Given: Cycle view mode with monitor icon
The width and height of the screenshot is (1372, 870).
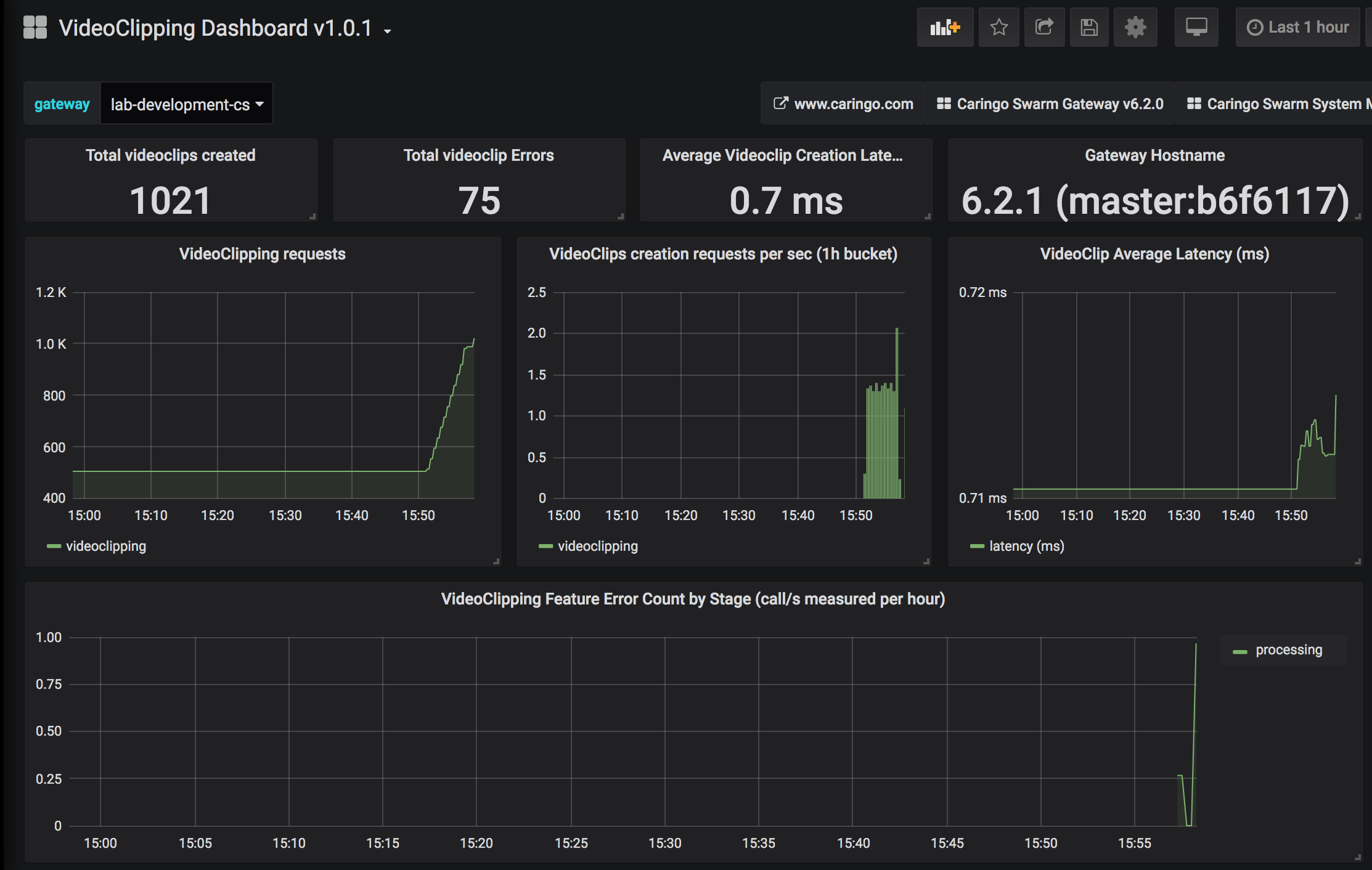Looking at the screenshot, I should [1196, 28].
